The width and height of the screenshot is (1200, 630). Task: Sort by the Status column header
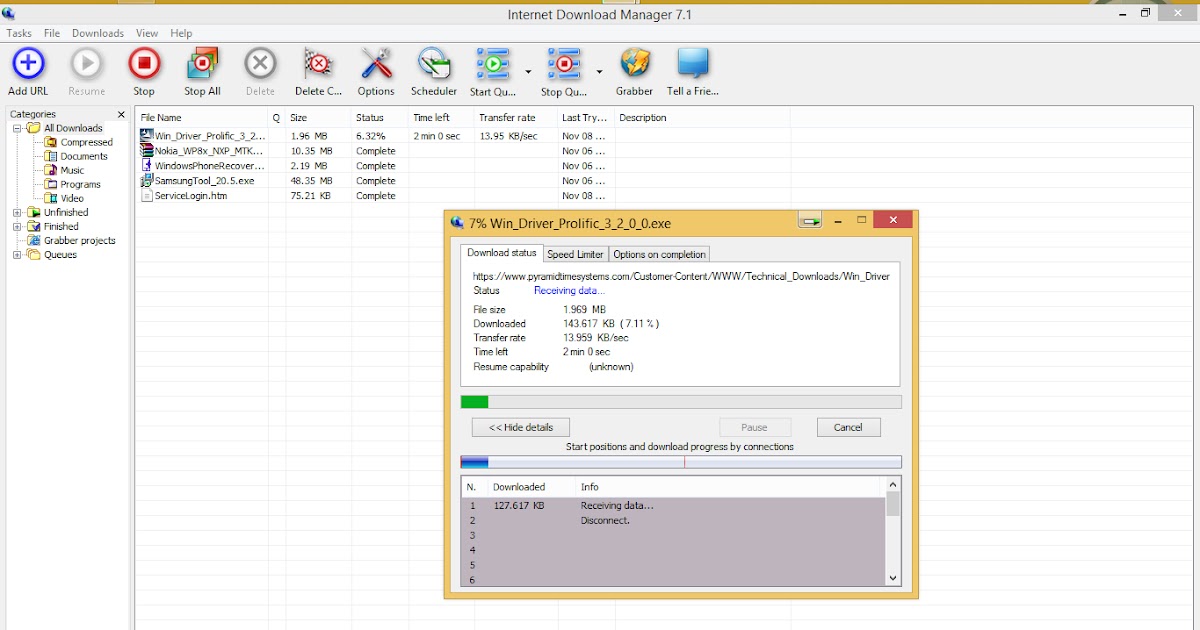[x=380, y=117]
